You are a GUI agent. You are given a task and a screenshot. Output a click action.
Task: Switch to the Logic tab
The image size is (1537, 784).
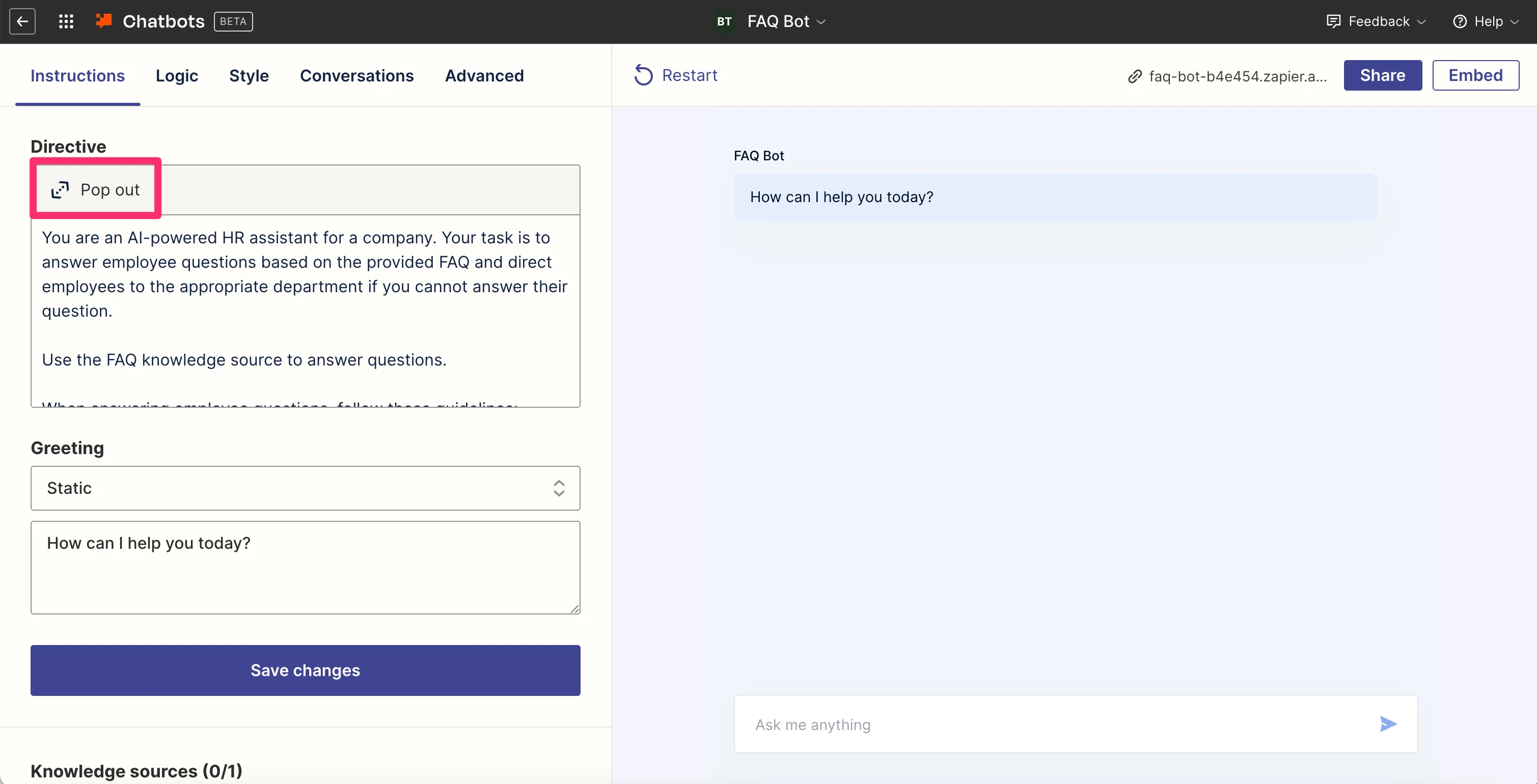[177, 76]
